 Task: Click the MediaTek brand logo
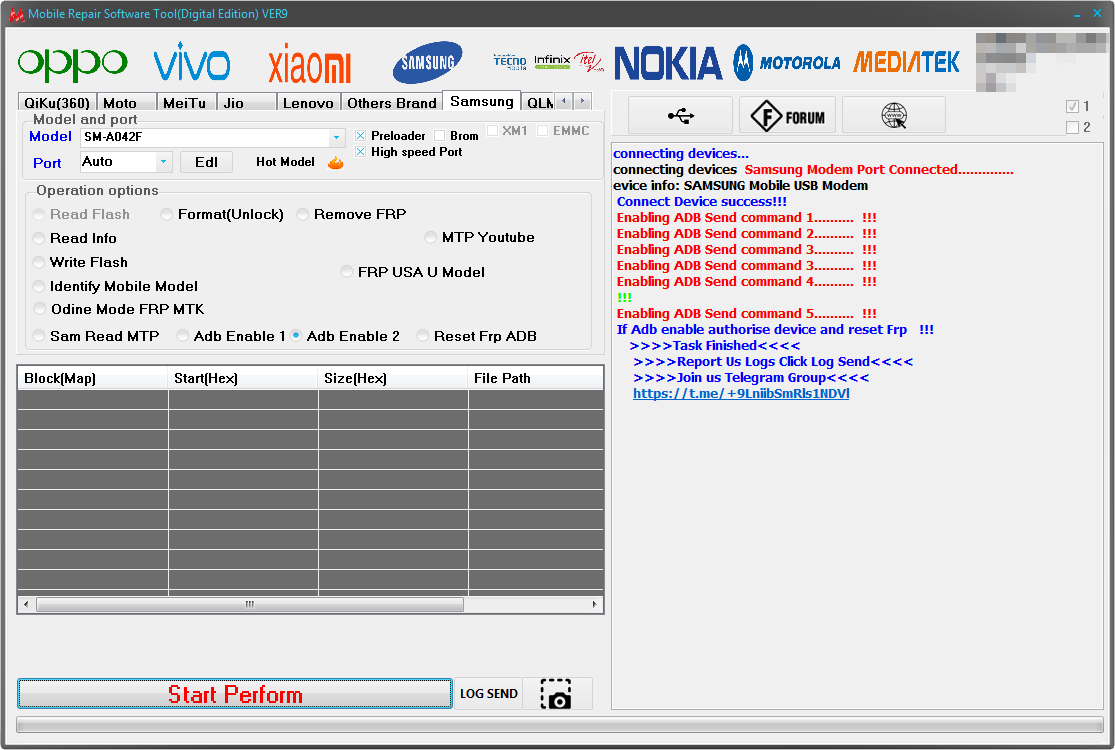(x=906, y=63)
